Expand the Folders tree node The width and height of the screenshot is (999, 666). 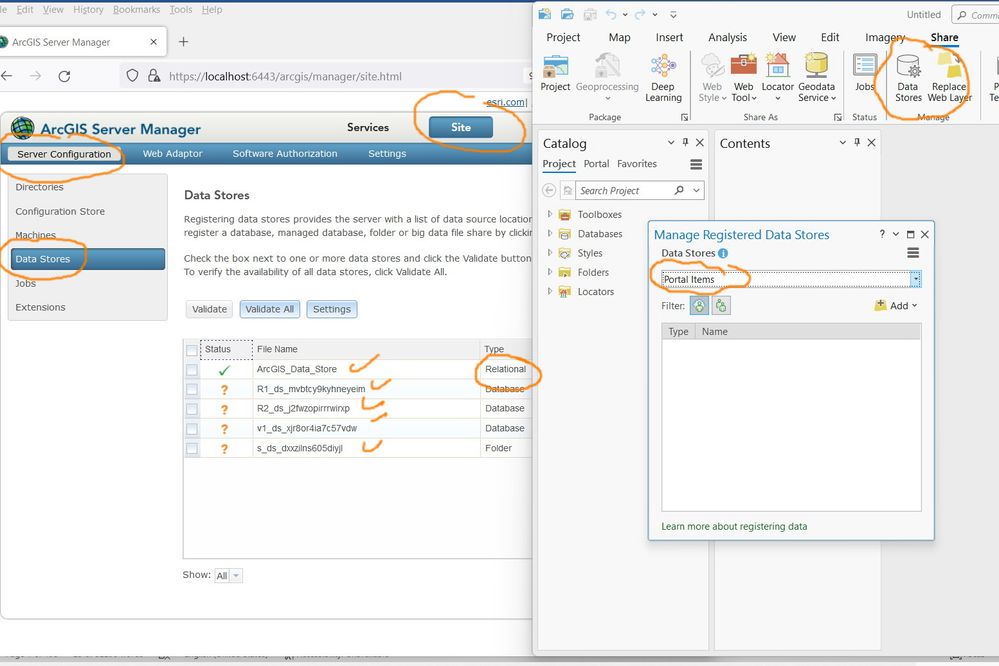click(x=550, y=271)
